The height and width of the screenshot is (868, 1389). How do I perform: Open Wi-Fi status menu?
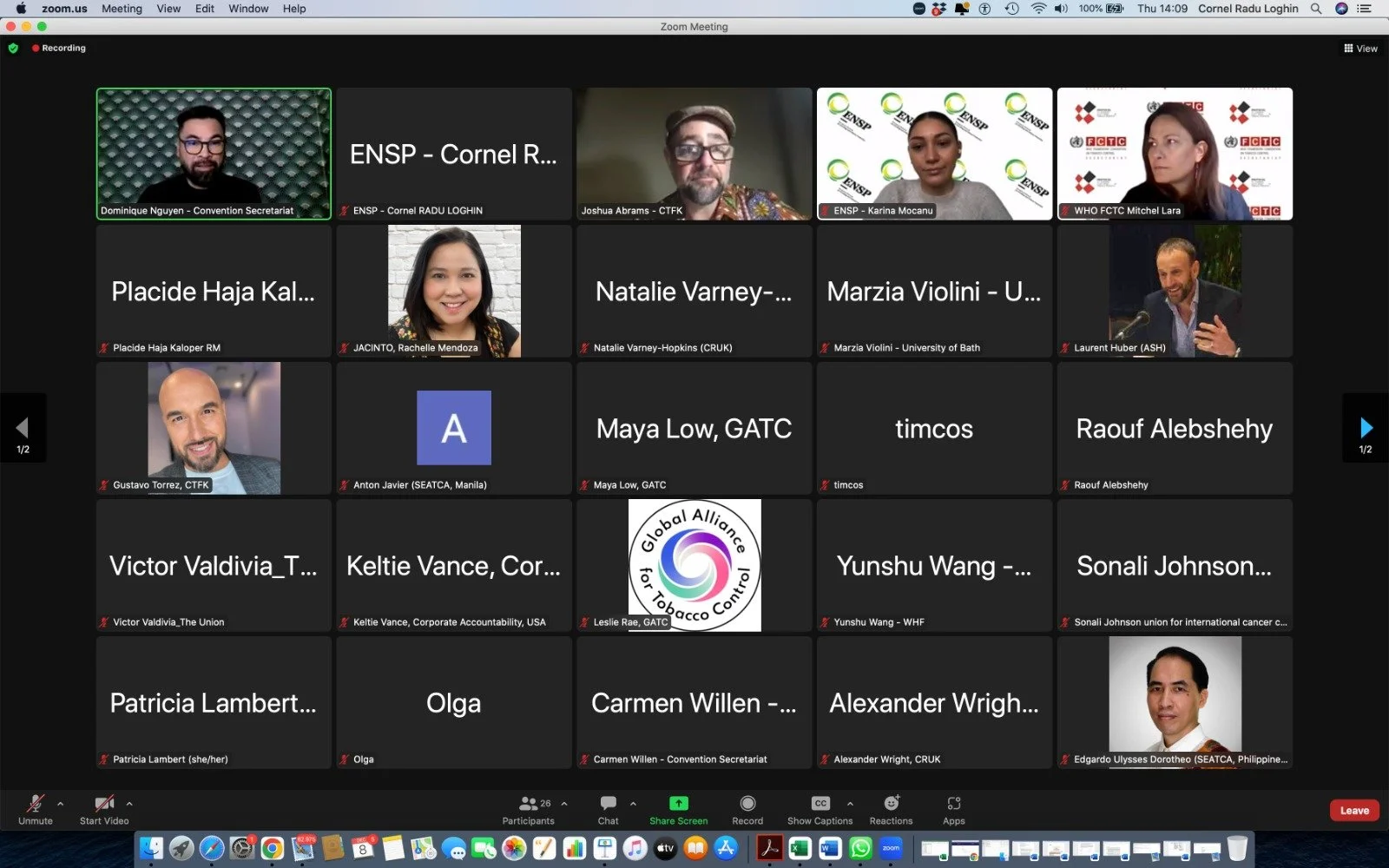(x=1038, y=9)
